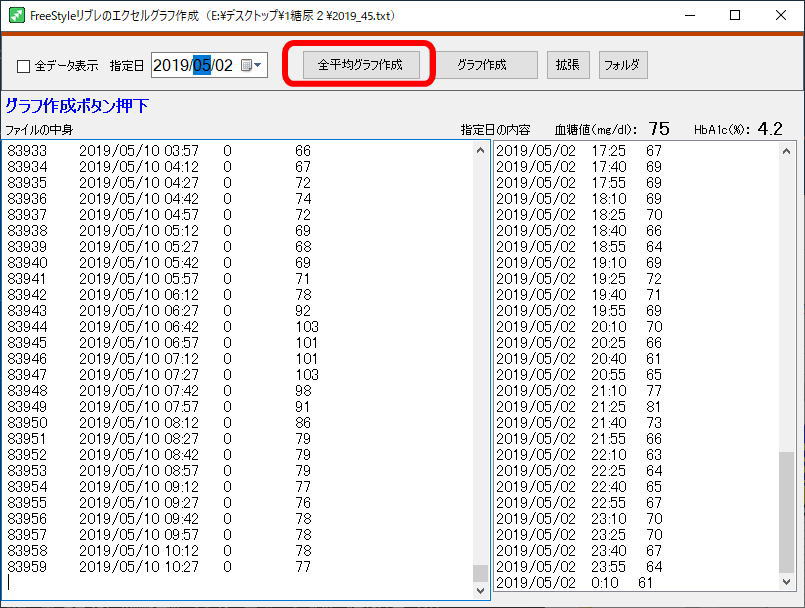This screenshot has height=608, width=805.
Task: Maximize the FreeStyle window
Action: 735,15
